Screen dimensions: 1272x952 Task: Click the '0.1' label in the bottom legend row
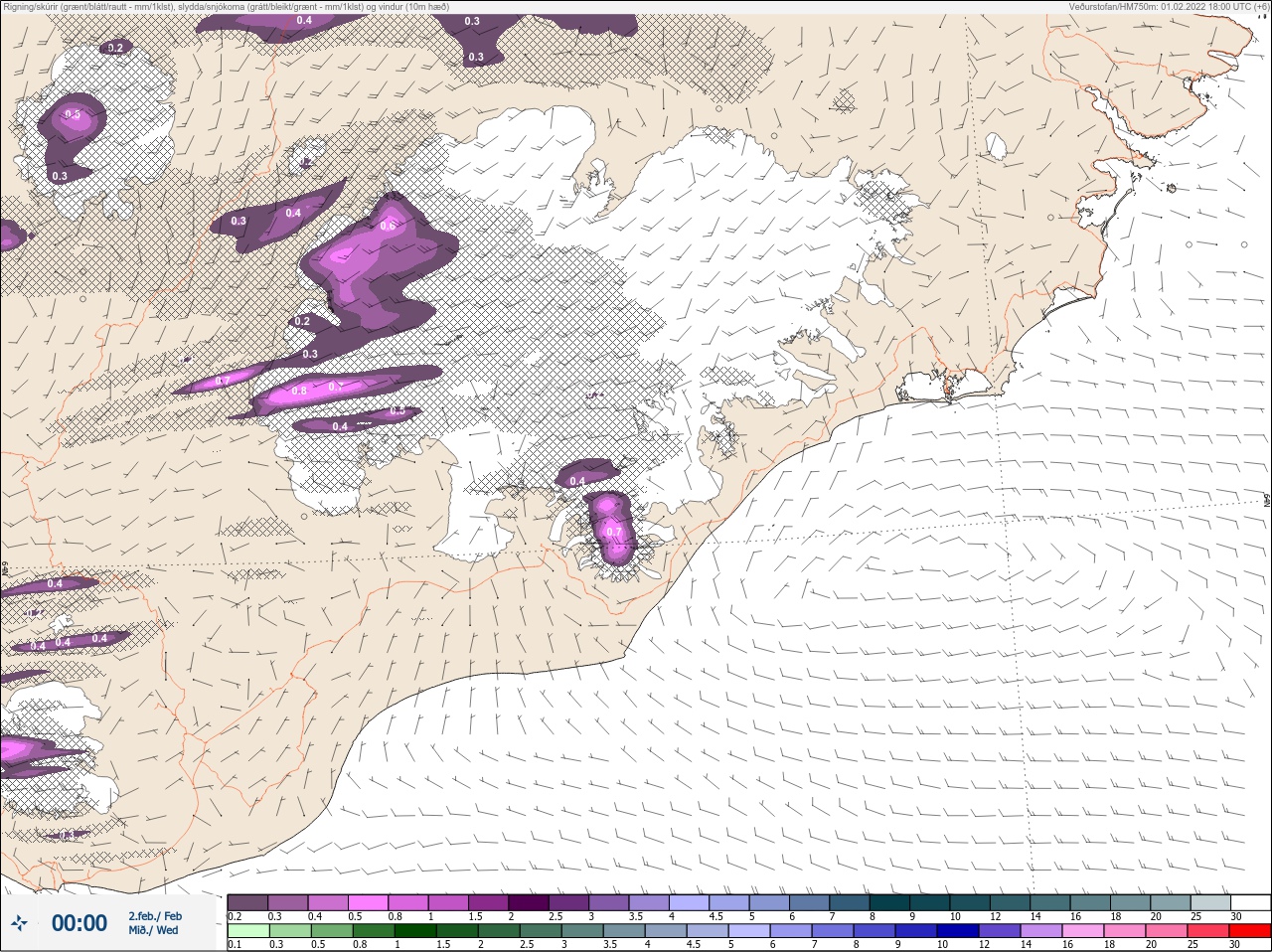235,945
